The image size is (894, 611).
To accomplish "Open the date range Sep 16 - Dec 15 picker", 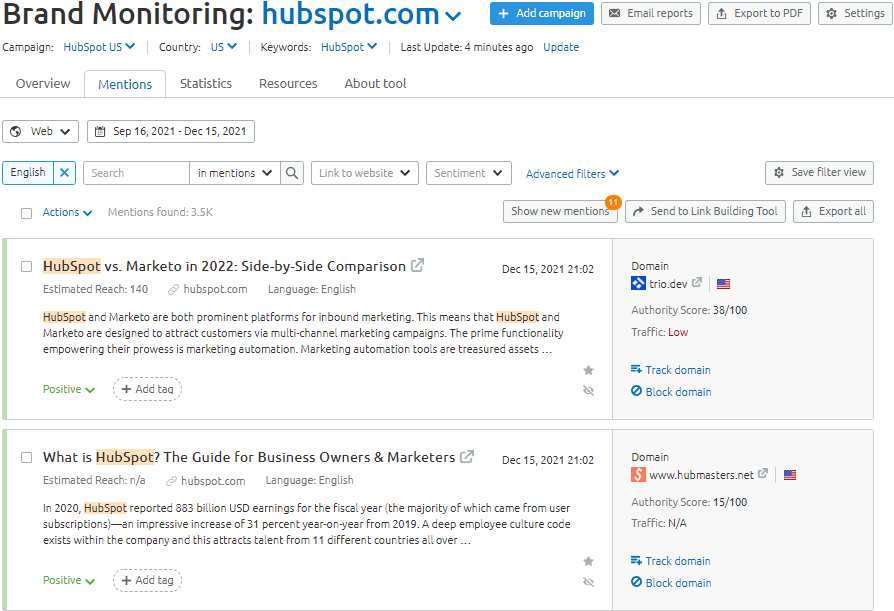I will click(x=171, y=131).
